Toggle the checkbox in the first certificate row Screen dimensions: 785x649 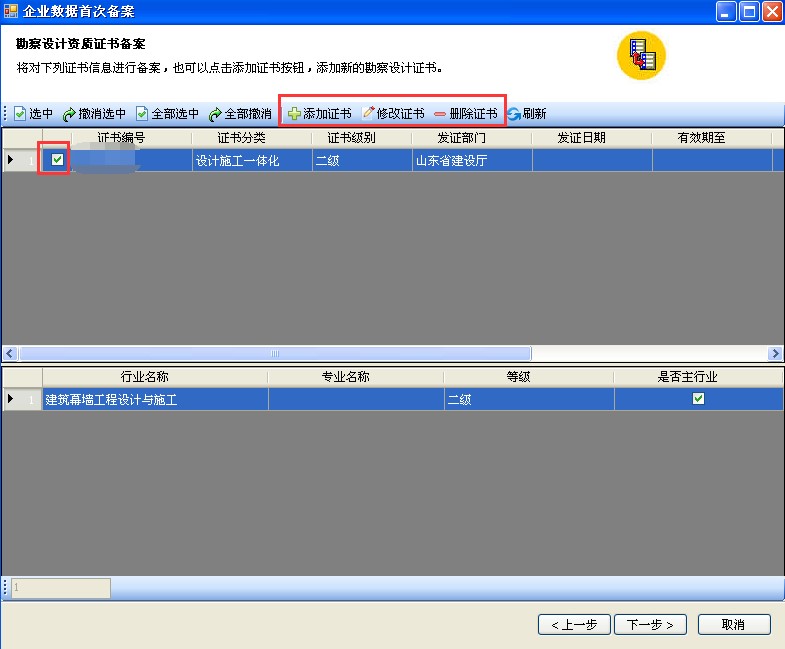click(58, 159)
